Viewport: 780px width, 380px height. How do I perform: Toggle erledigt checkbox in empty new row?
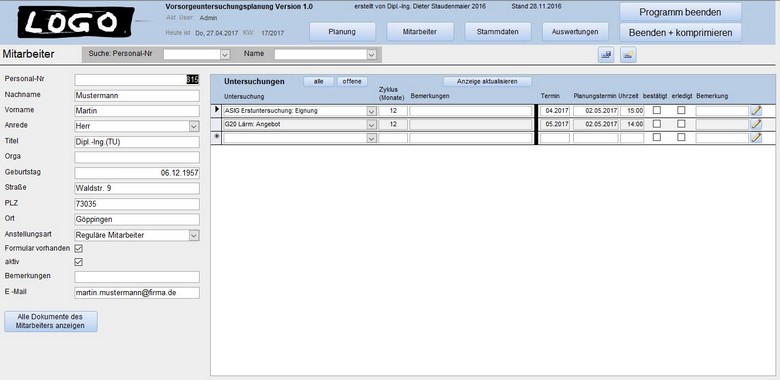(681, 137)
